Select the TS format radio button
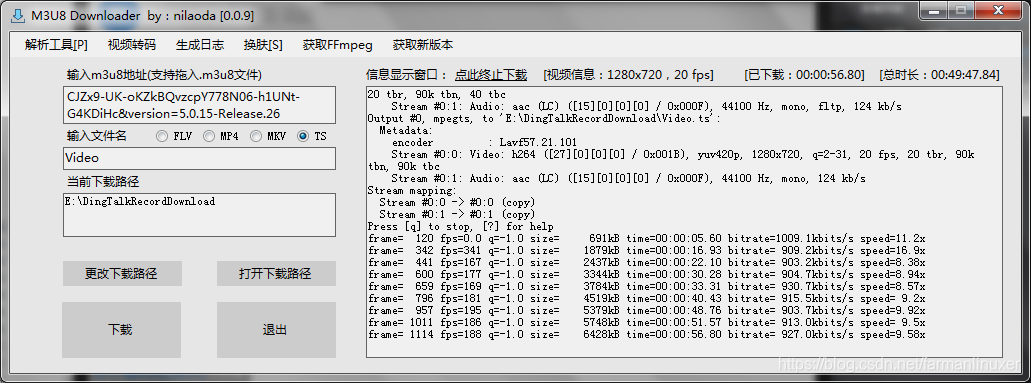Image resolution: width=1031 pixels, height=383 pixels. point(302,136)
